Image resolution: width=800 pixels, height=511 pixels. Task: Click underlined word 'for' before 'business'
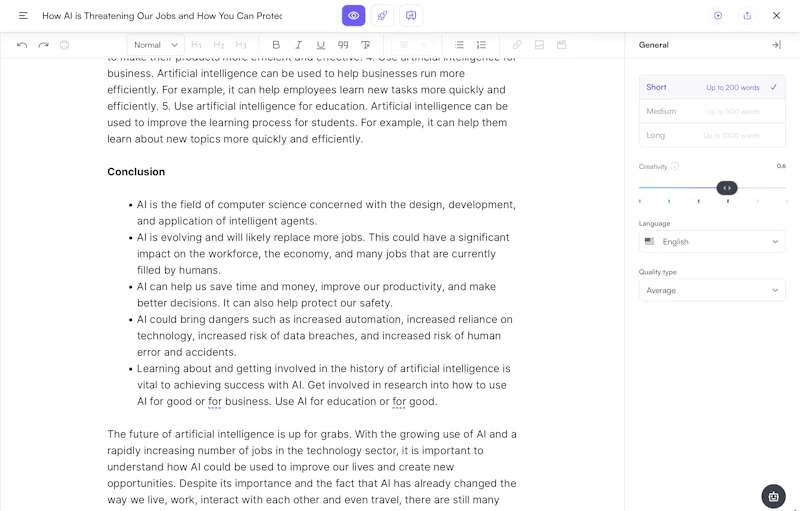pos(215,401)
